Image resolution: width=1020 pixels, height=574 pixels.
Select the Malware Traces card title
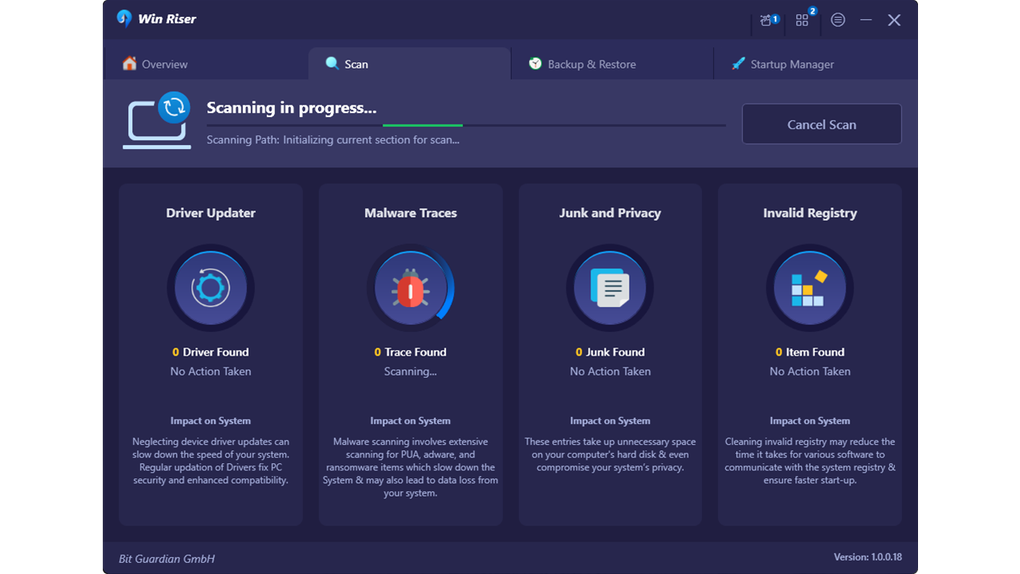pyautogui.click(x=410, y=213)
